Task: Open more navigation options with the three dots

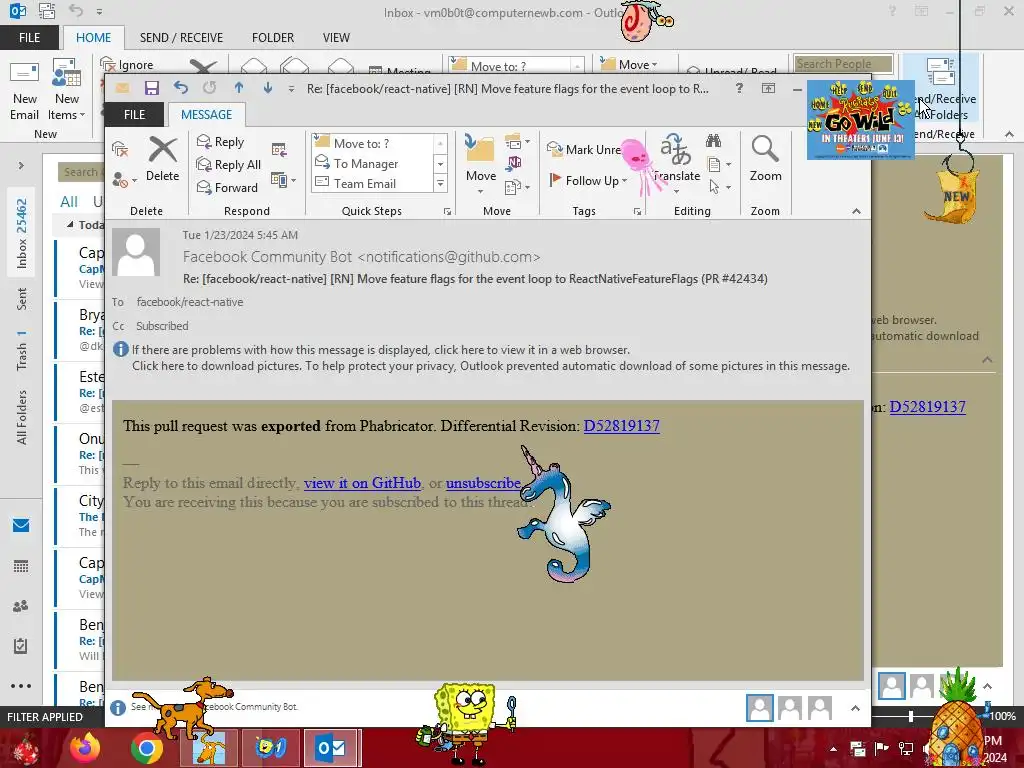Action: (x=21, y=686)
